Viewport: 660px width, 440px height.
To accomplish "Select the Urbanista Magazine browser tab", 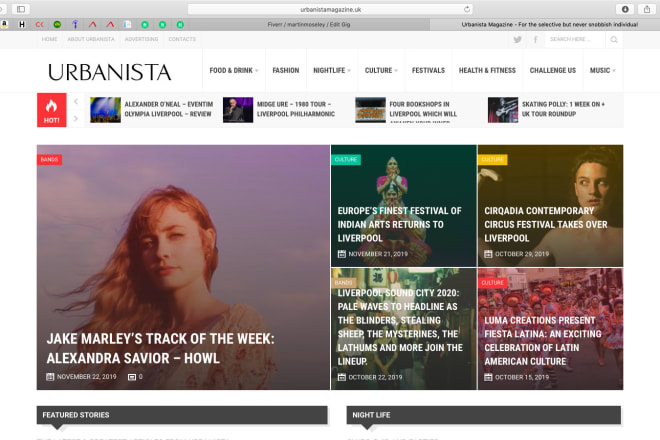I will pos(549,24).
